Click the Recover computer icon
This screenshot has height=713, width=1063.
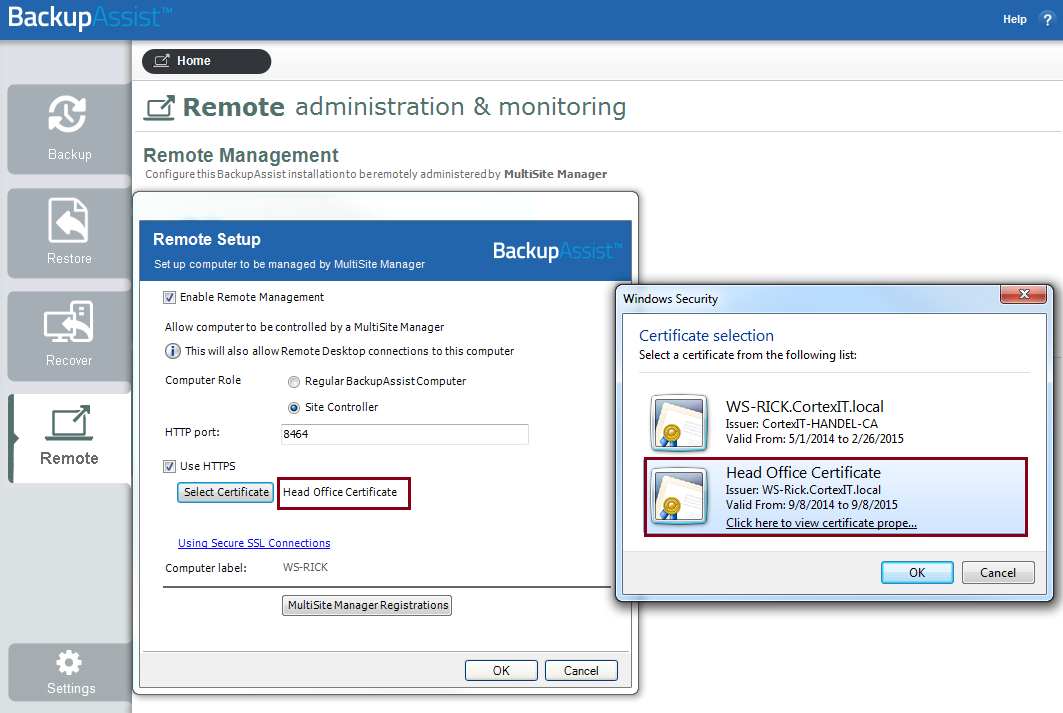(68, 322)
